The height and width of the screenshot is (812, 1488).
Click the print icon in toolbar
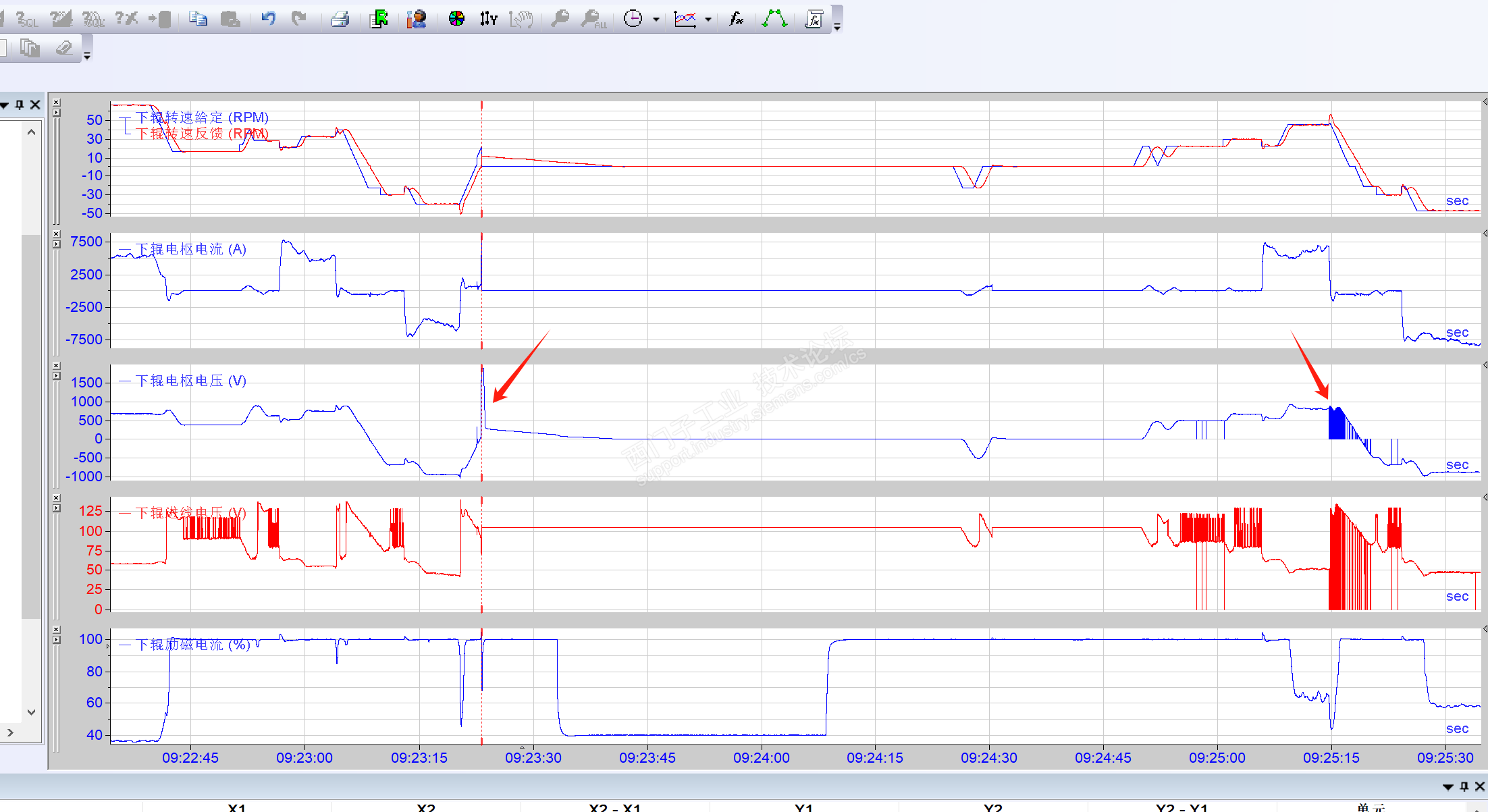click(x=340, y=19)
